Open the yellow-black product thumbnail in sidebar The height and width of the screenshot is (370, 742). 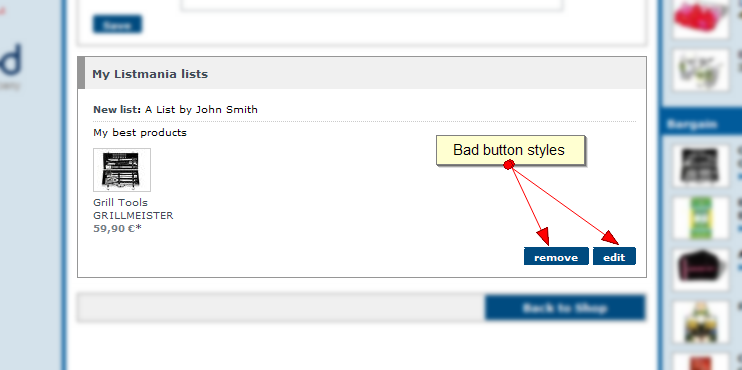[x=701, y=322]
